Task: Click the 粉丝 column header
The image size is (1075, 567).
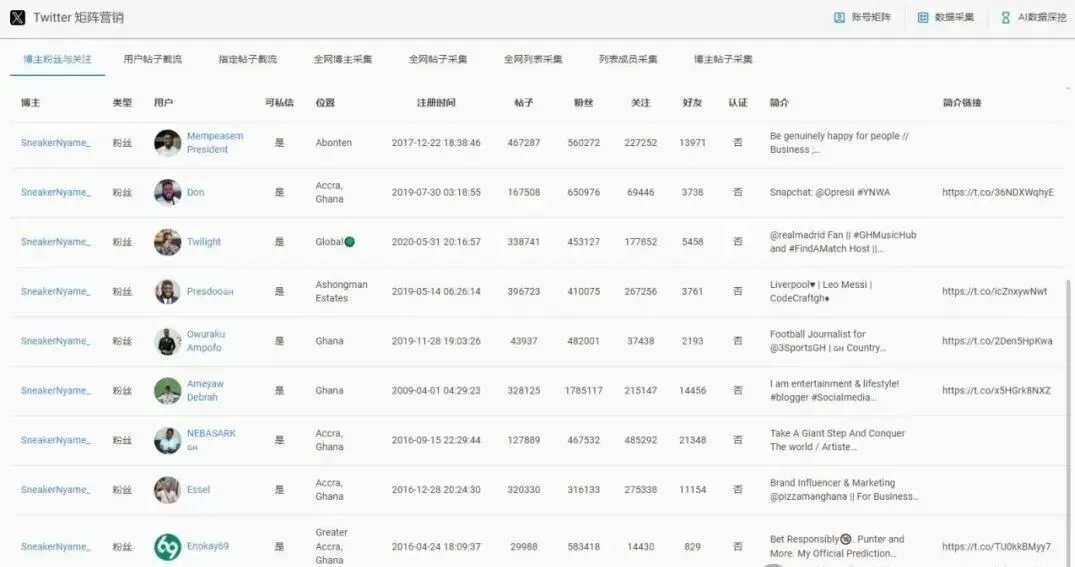Action: point(583,102)
